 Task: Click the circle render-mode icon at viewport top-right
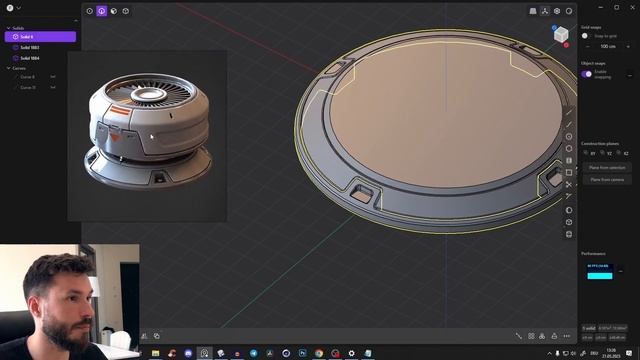click(569, 11)
